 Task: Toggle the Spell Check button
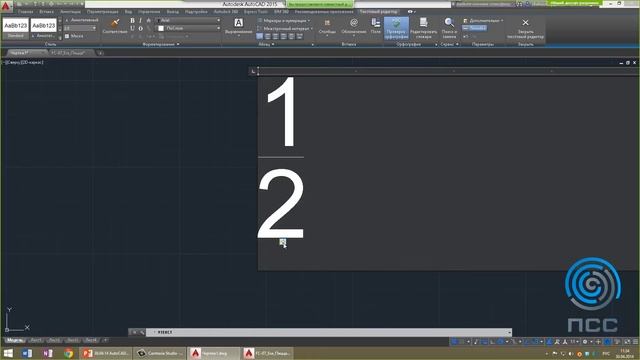tap(396, 28)
